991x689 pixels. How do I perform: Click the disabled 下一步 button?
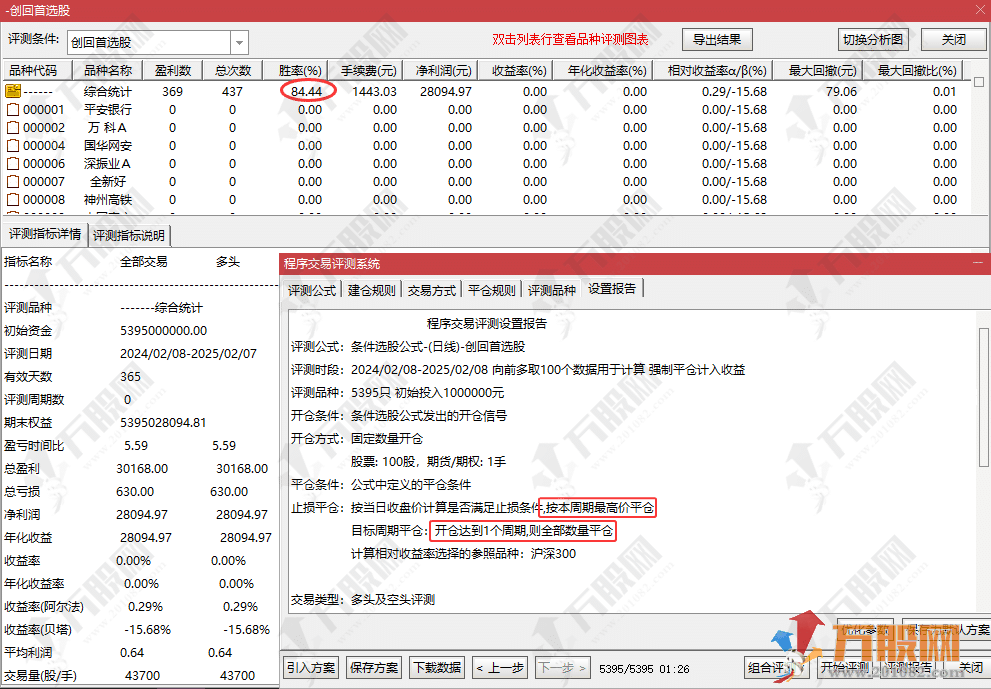tap(563, 668)
